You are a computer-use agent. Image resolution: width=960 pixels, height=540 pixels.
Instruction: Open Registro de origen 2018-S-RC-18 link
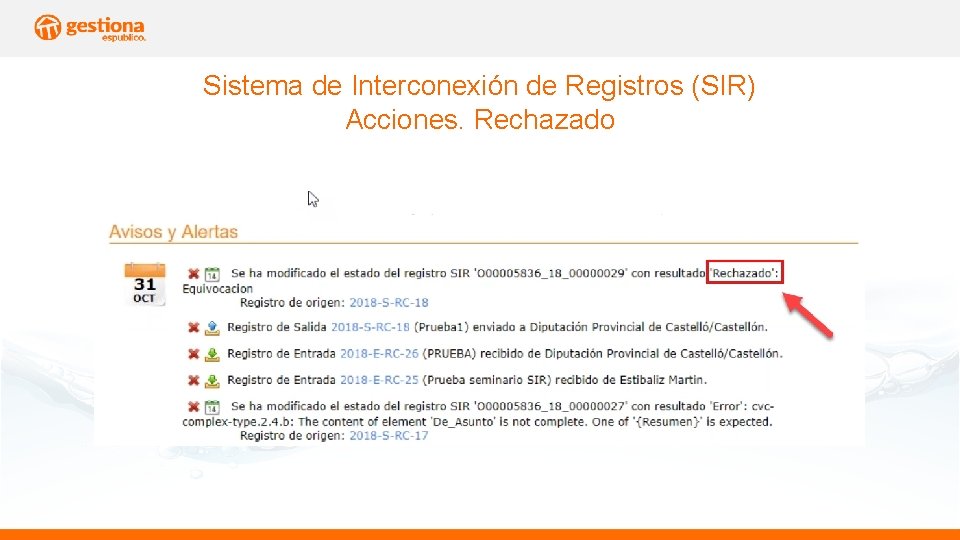pos(389,302)
